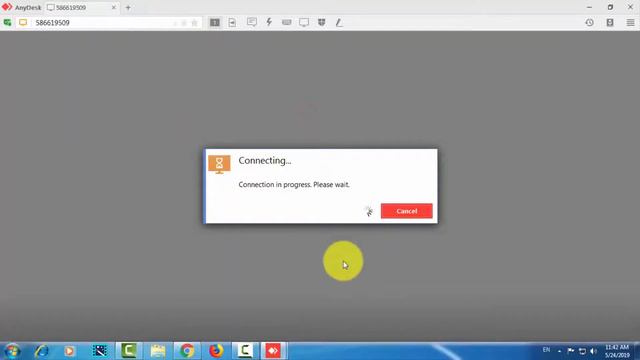This screenshot has height=360, width=640.
Task: Open the chat icon in toolbar
Action: click(252, 22)
